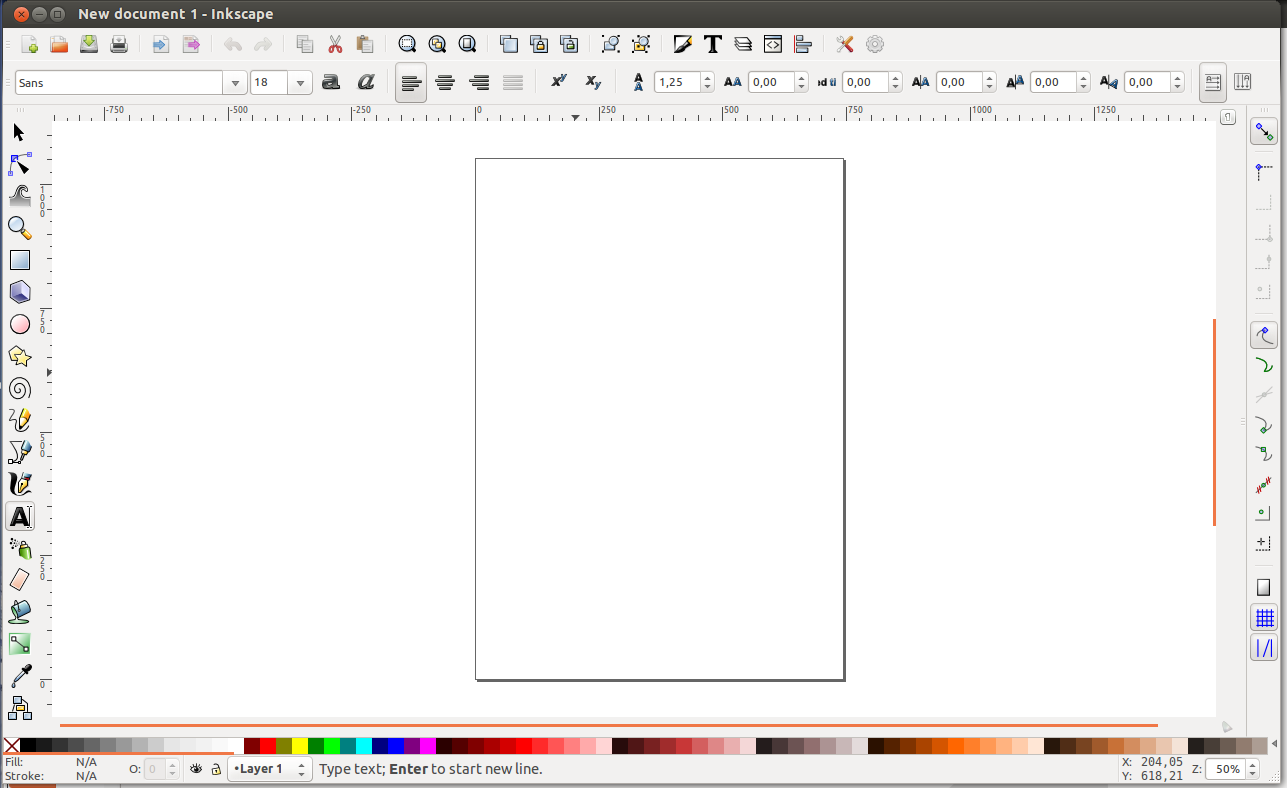Choose the Calligraphy pen tool
This screenshot has width=1287, height=788.
click(x=20, y=485)
